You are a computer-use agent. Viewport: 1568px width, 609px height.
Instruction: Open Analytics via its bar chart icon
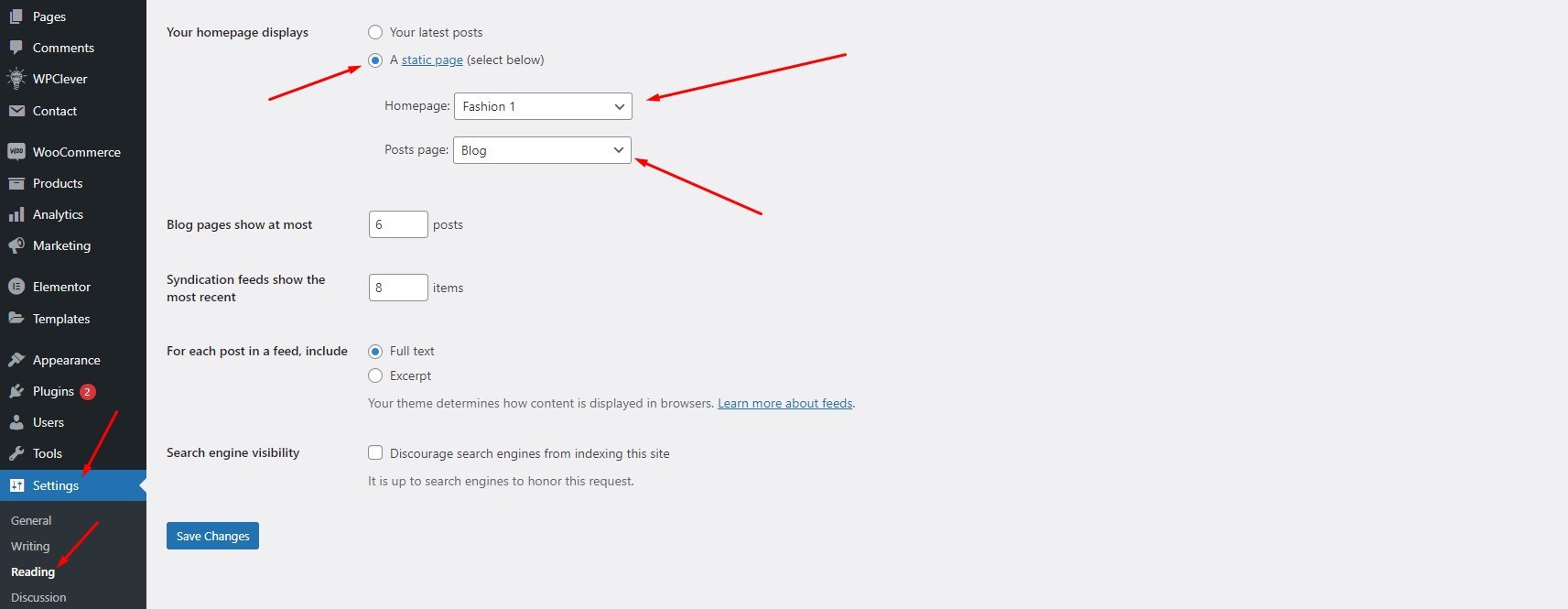16,214
